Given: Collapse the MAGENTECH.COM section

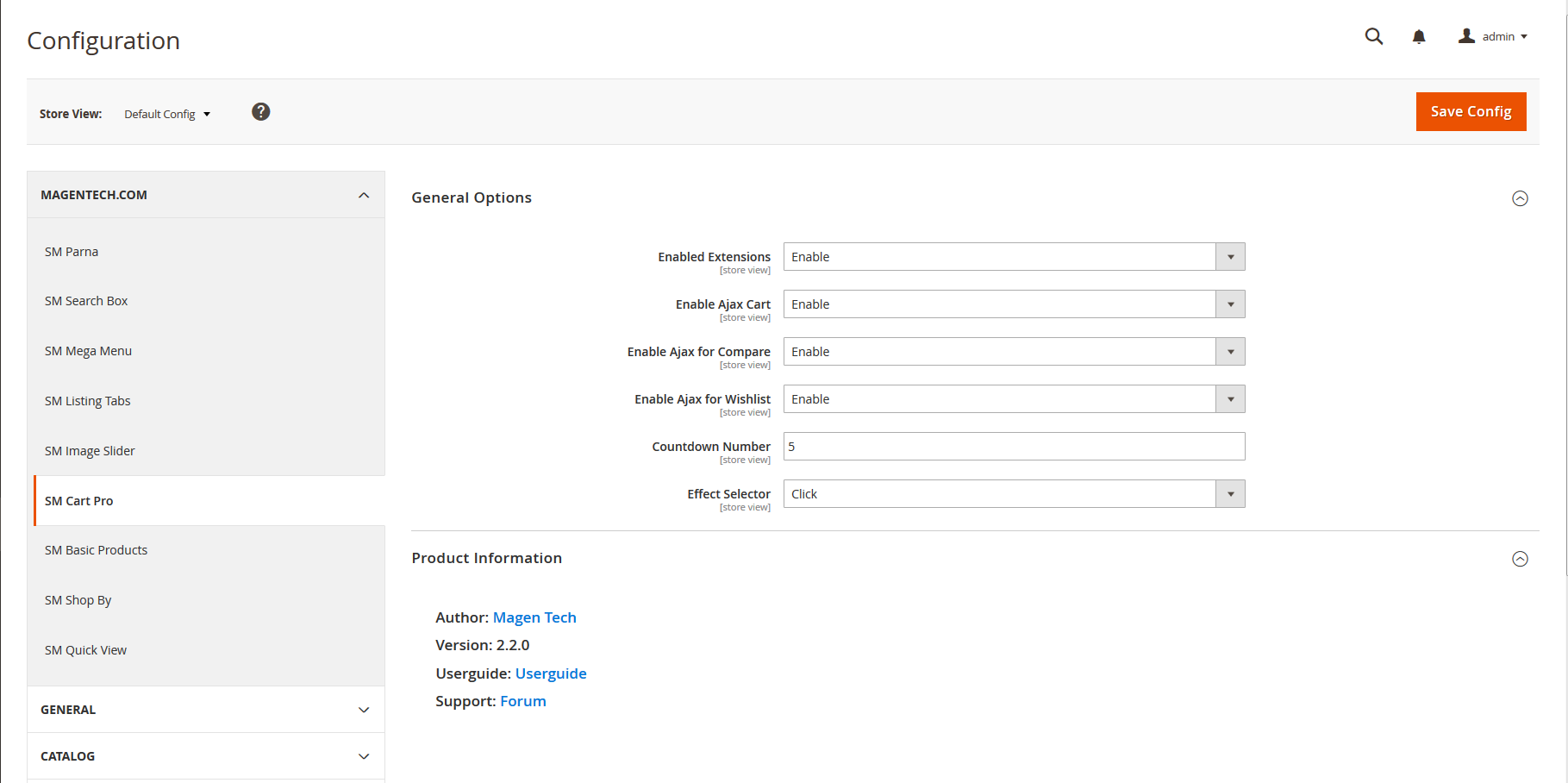Looking at the screenshot, I should [x=206, y=195].
